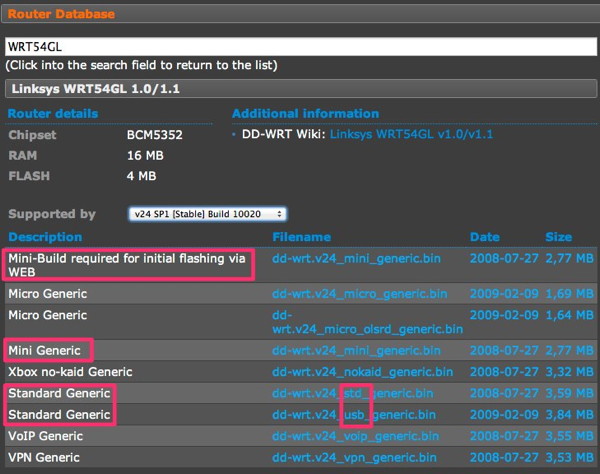The height and width of the screenshot is (474, 600).
Task: Open the v24 SP1 Stable Build dropdown
Action: coord(207,214)
